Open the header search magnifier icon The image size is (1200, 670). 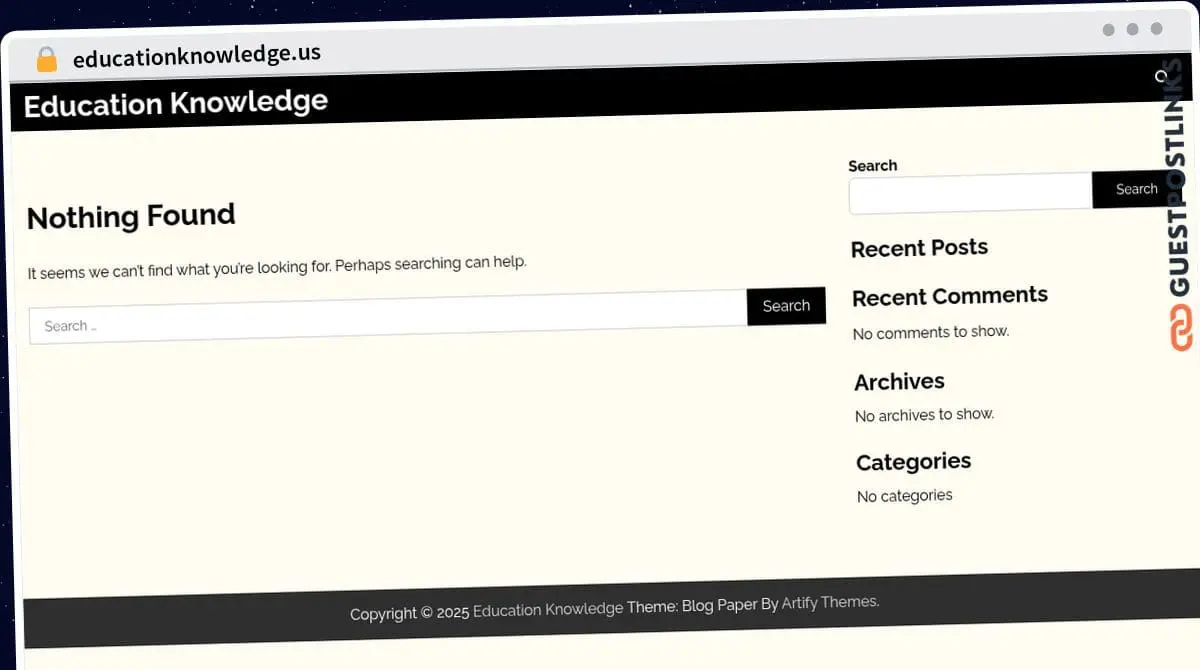1162,77
